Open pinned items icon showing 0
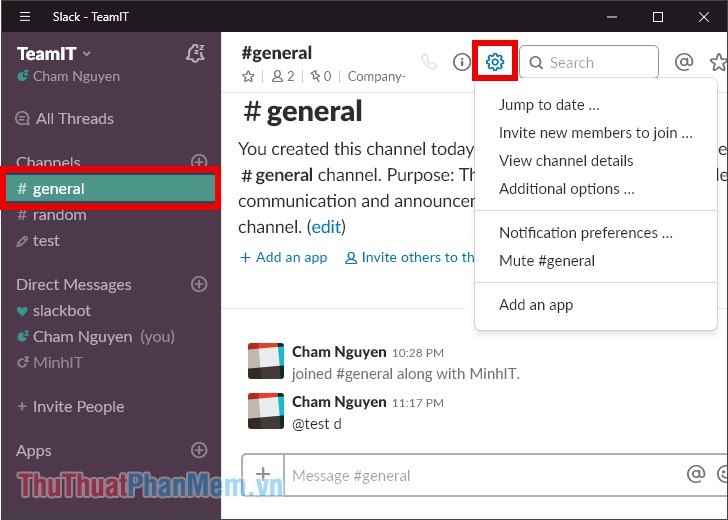Image resolution: width=728 pixels, height=520 pixels. click(320, 76)
